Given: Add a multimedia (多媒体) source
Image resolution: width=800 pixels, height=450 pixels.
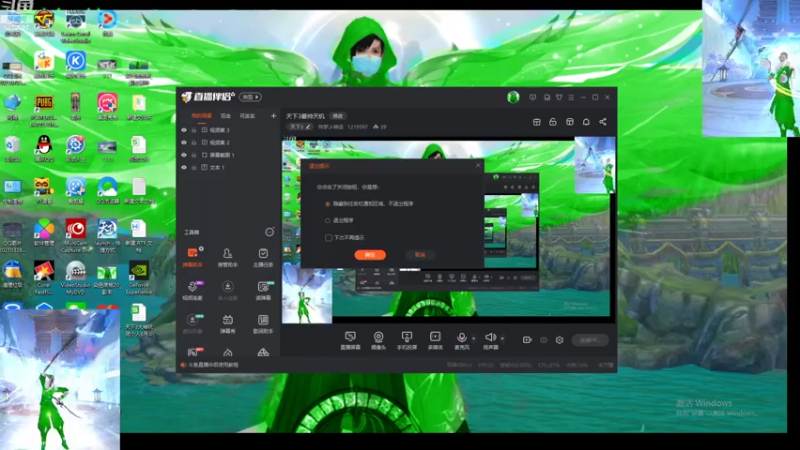Looking at the screenshot, I should coord(435,339).
